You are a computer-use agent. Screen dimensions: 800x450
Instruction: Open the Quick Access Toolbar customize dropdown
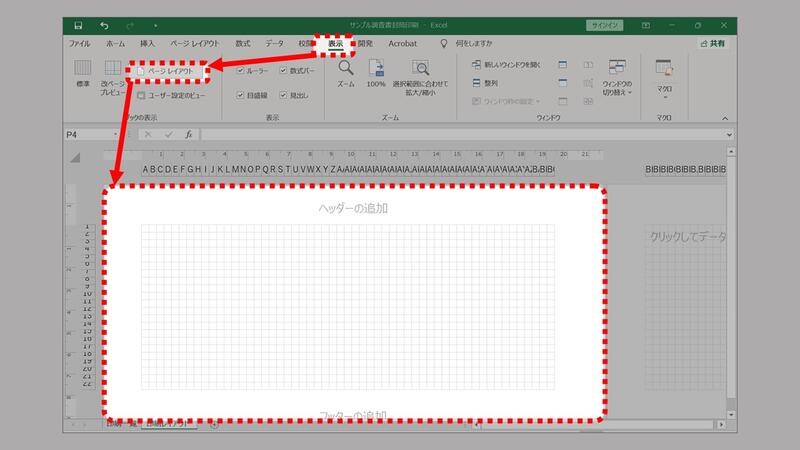coord(155,26)
